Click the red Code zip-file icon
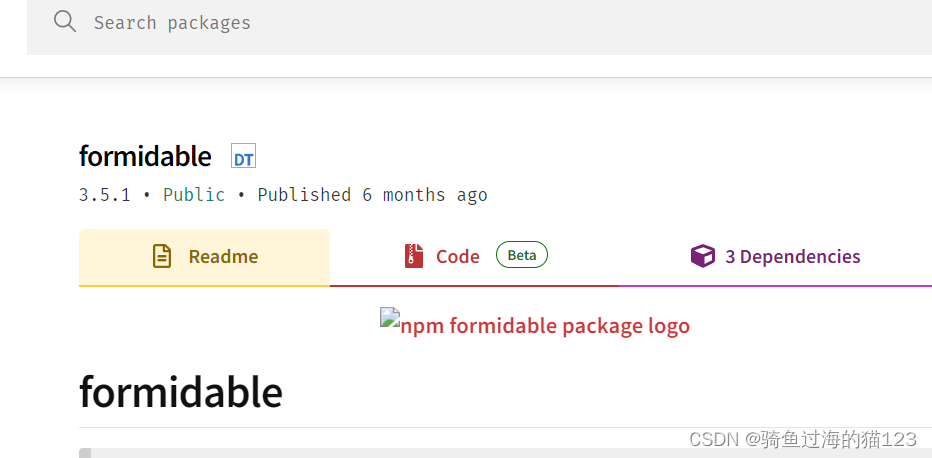Screen dimensions: 932x458 tap(414, 257)
